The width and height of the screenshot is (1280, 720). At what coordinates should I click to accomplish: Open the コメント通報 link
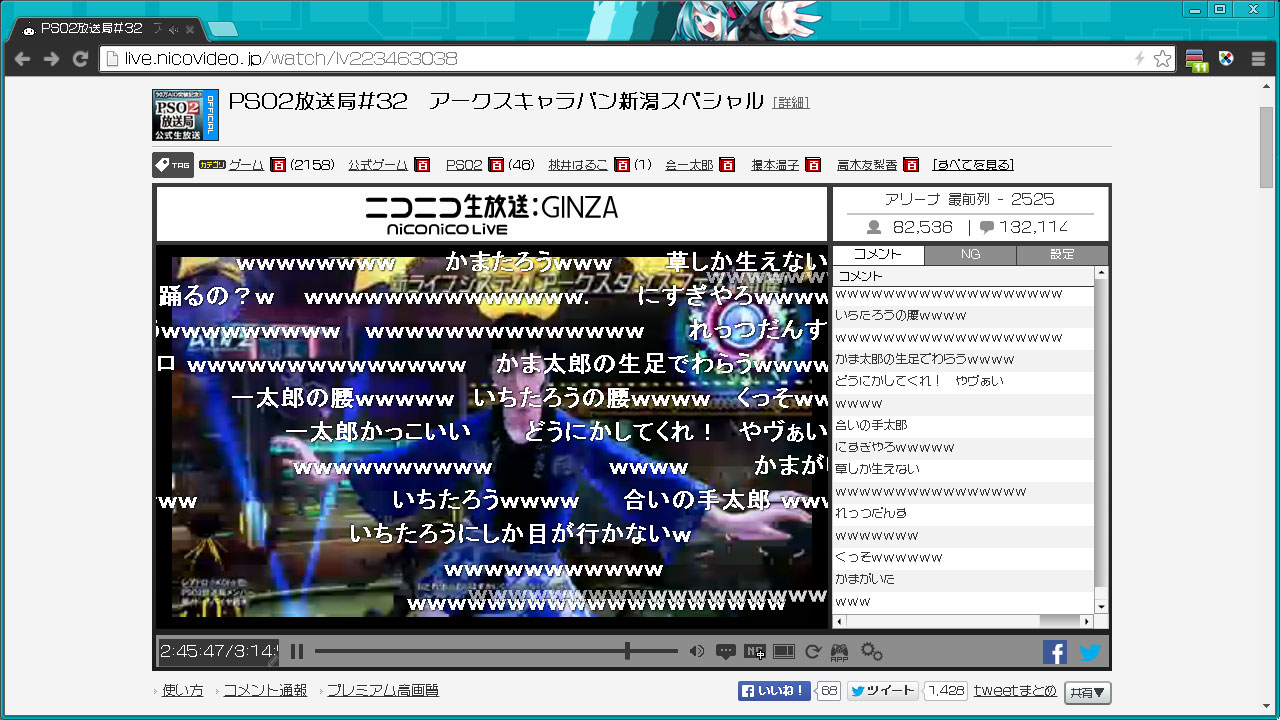click(x=265, y=690)
